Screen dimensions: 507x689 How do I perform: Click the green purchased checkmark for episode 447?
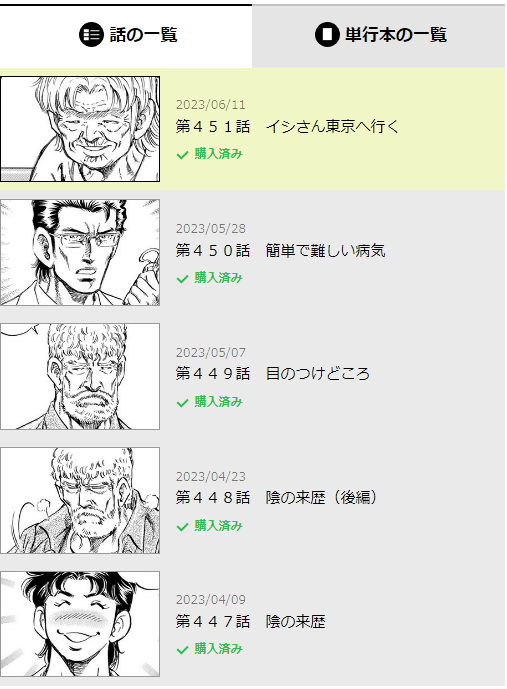pyautogui.click(x=182, y=650)
